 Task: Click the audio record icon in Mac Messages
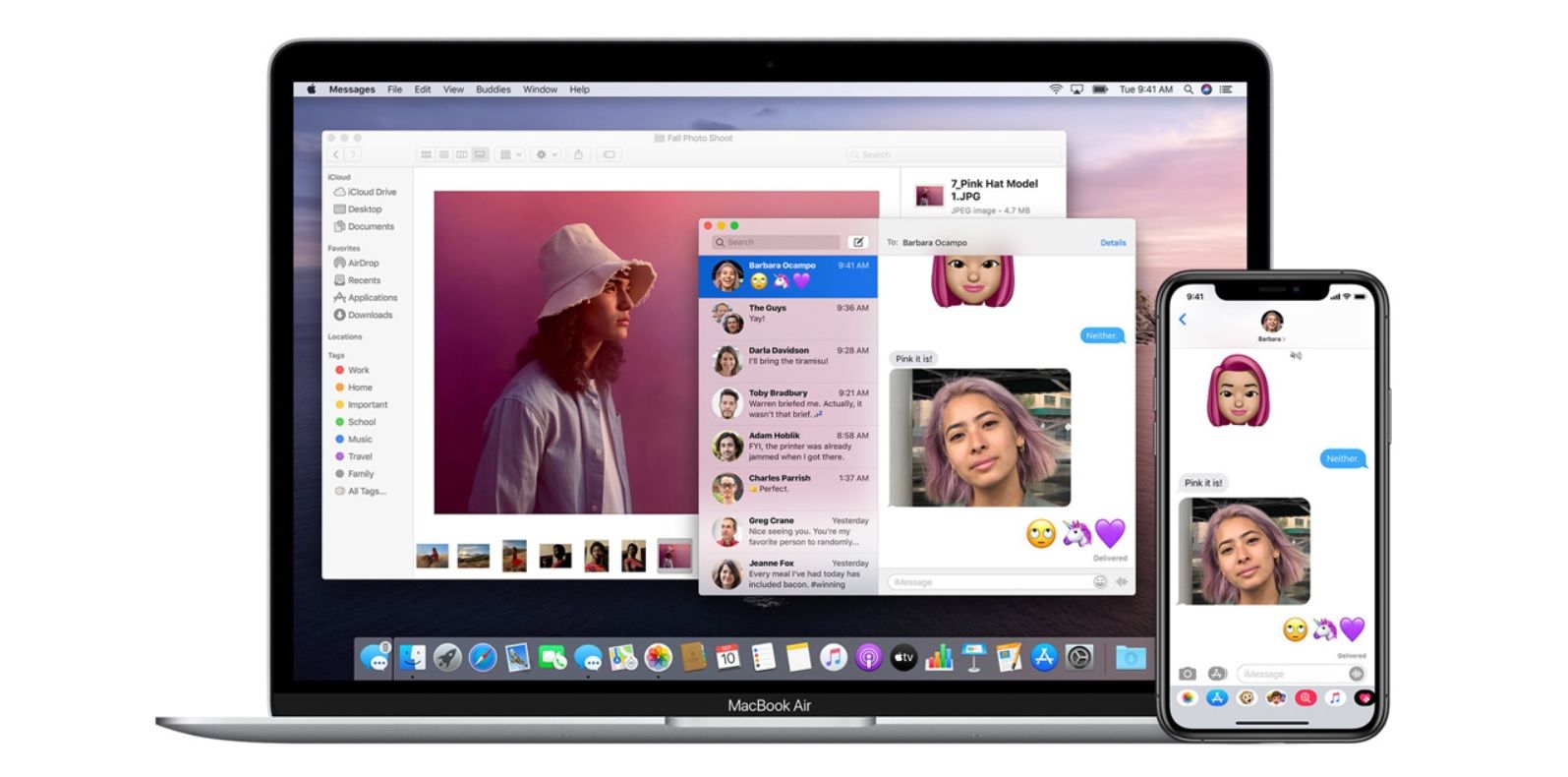(1122, 582)
